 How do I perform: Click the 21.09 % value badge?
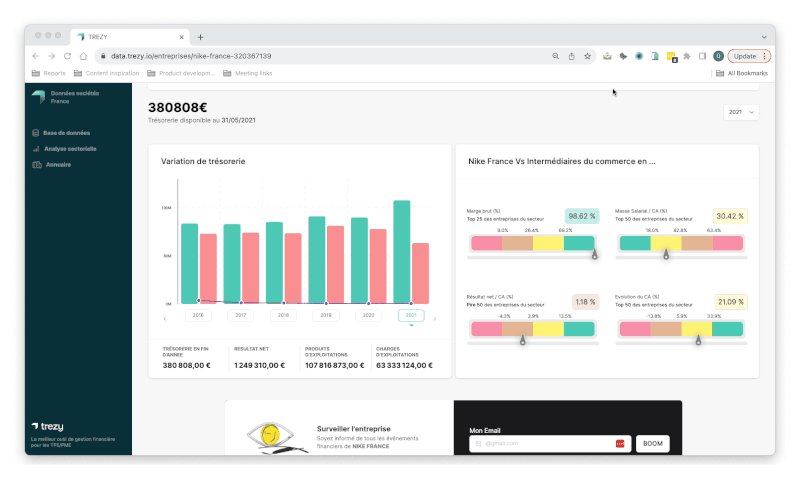click(x=731, y=302)
